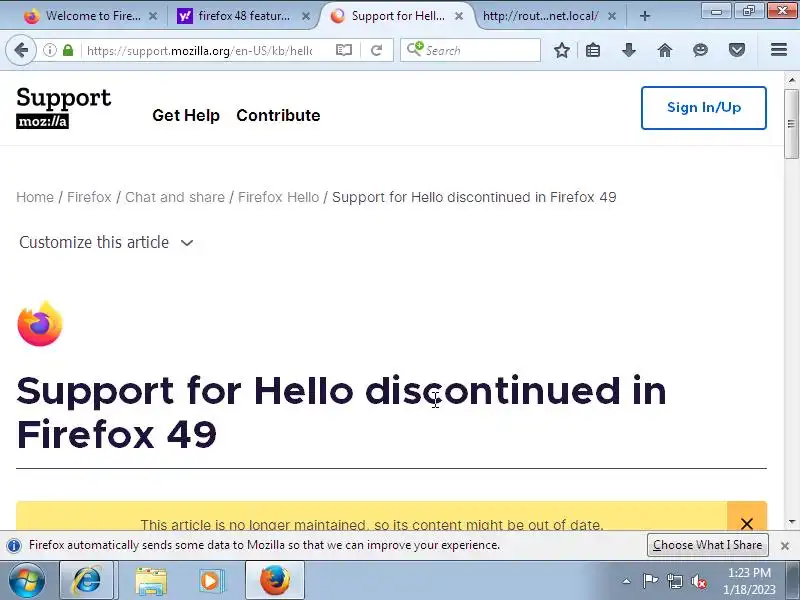Viewport: 800px width, 600px height.
Task: Click the network tray icon
Action: (x=675, y=581)
